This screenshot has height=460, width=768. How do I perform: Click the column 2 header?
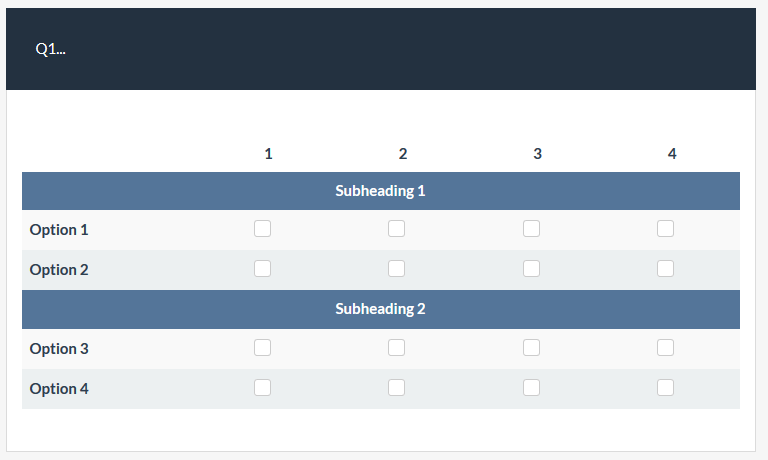coord(403,154)
